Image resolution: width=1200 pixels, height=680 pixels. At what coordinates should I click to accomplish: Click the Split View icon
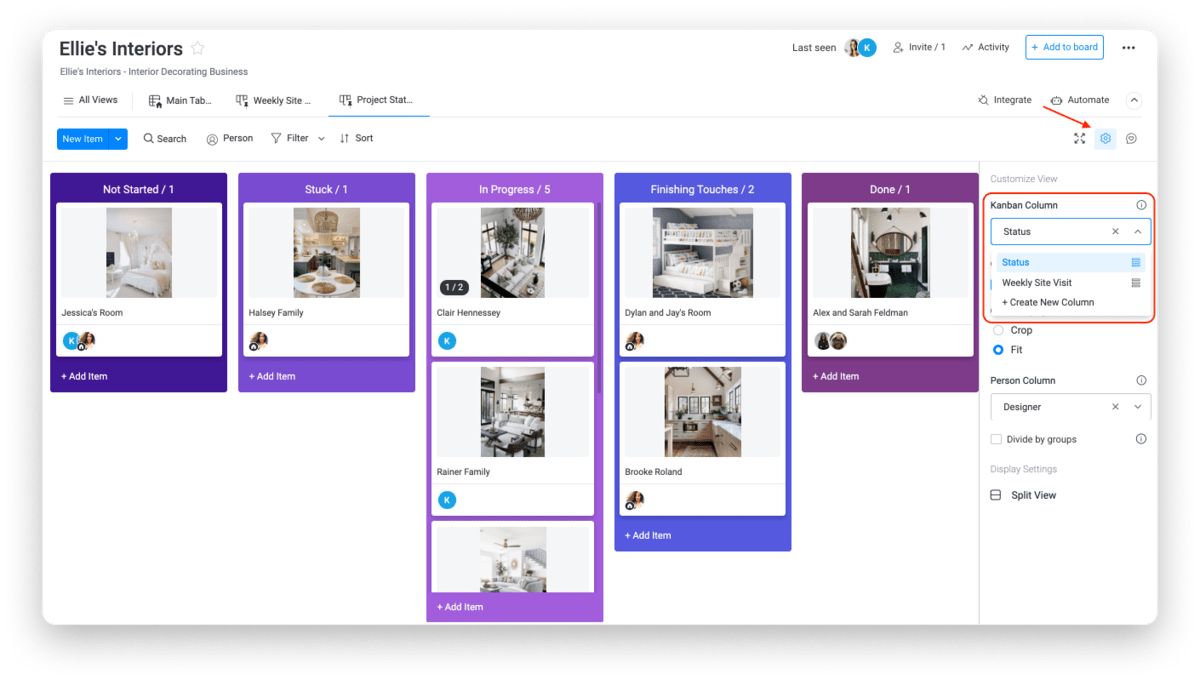pyautogui.click(x=995, y=495)
